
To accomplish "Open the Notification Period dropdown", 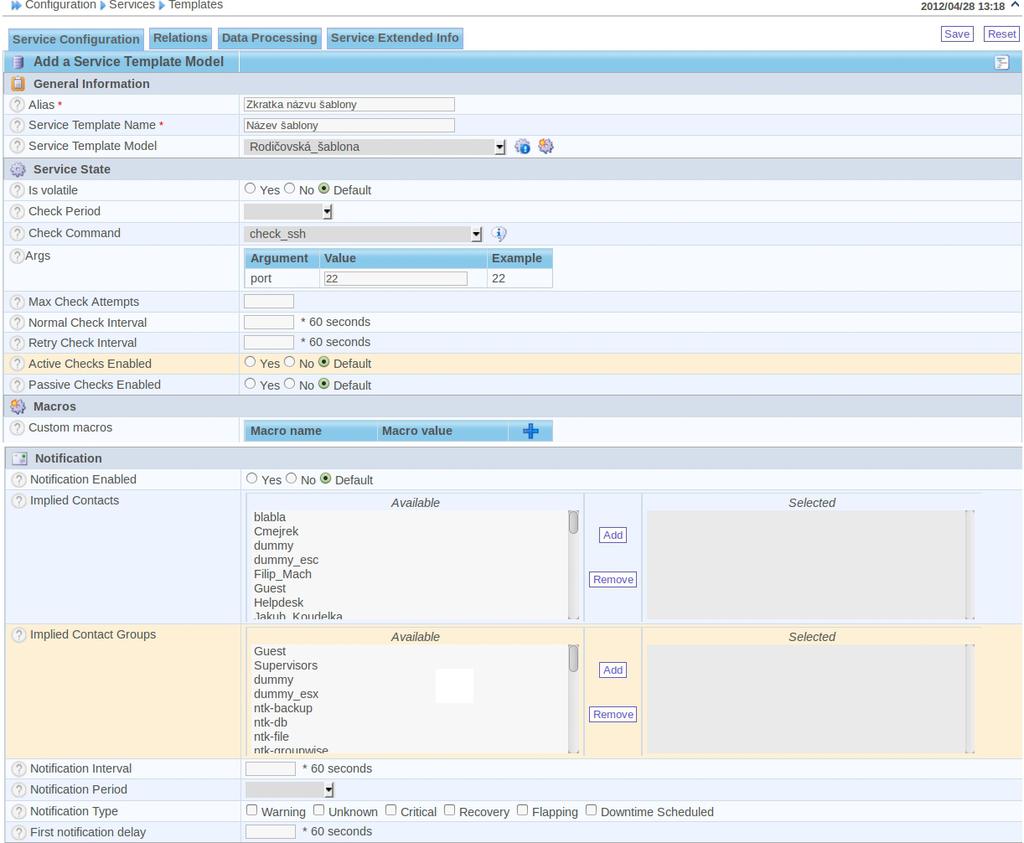I will point(290,790).
